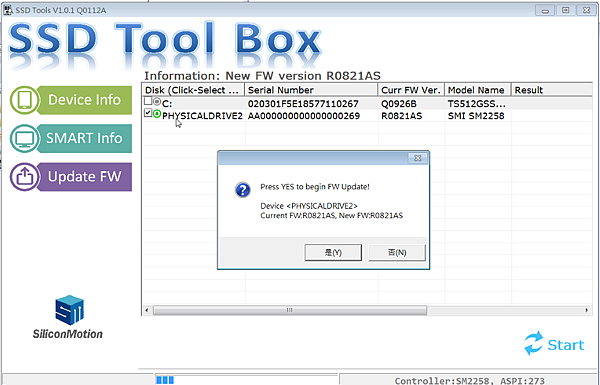Click R0821AS firmware cell in PHYSICALDRIVE2 row
This screenshot has width=600, height=385.
point(401,116)
